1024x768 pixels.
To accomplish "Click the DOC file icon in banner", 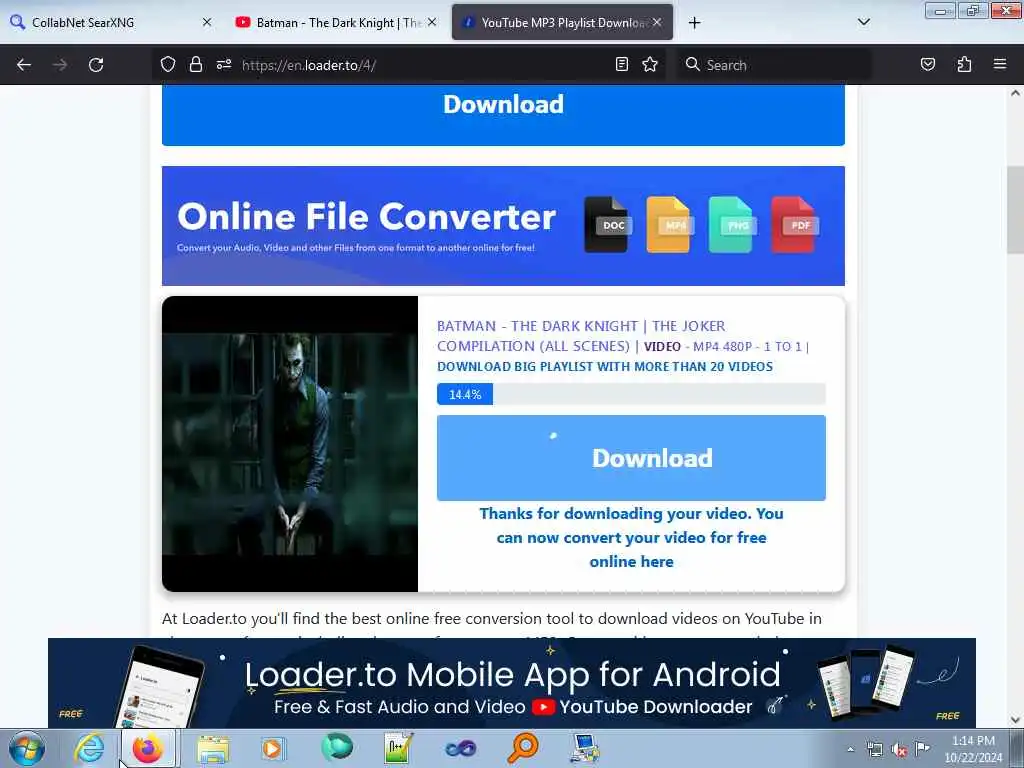I will (x=607, y=224).
